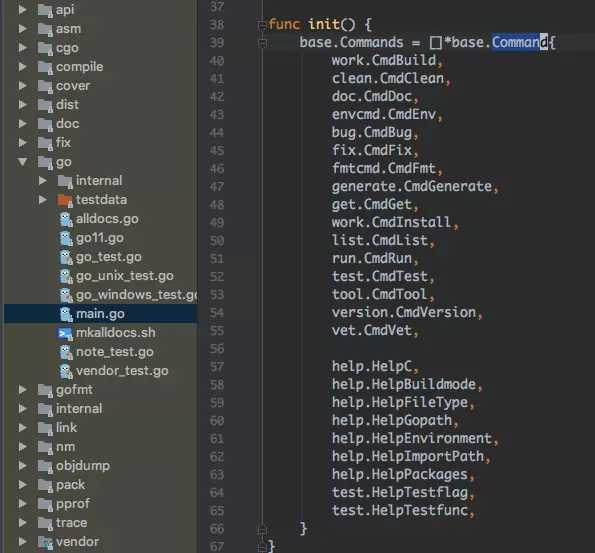Click the main.go gopher file icon

click(x=66, y=314)
